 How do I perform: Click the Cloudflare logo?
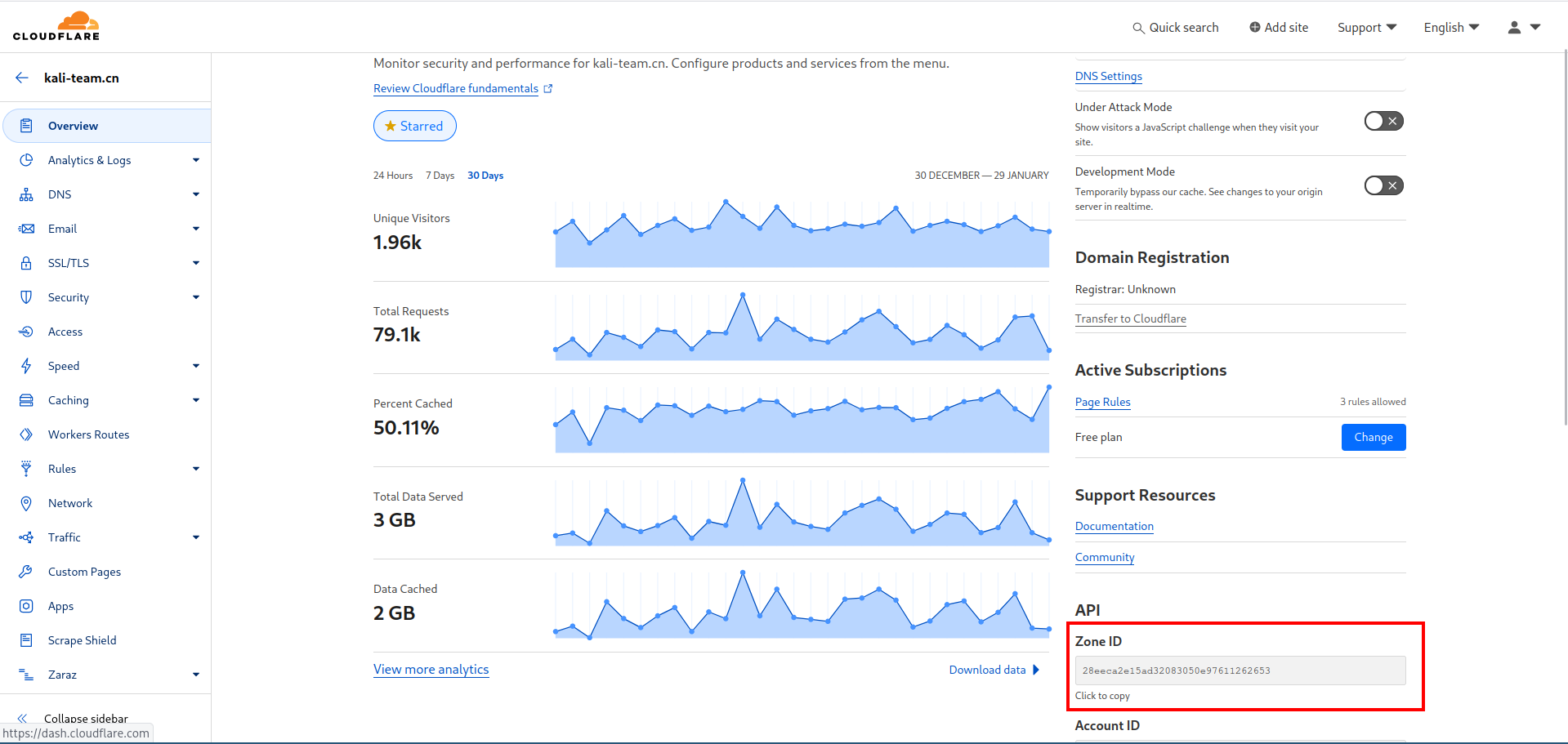tap(56, 26)
